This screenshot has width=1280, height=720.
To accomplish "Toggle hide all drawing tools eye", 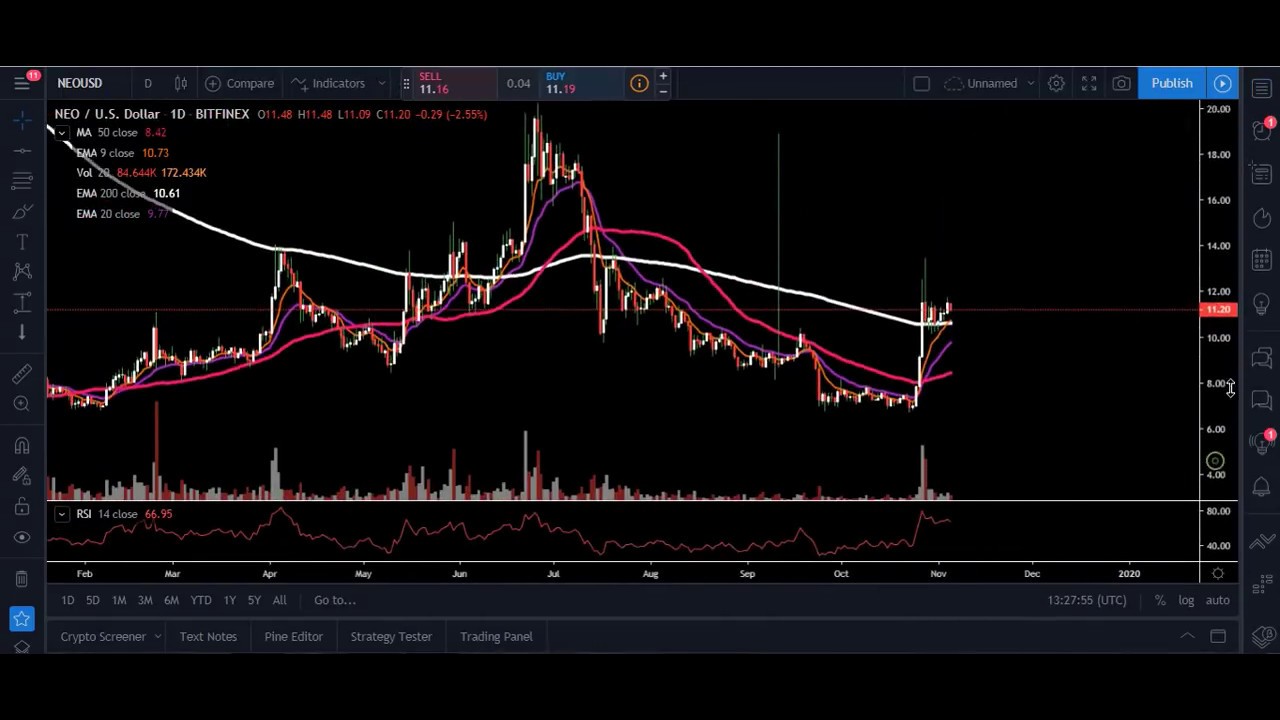I will pyautogui.click(x=22, y=538).
